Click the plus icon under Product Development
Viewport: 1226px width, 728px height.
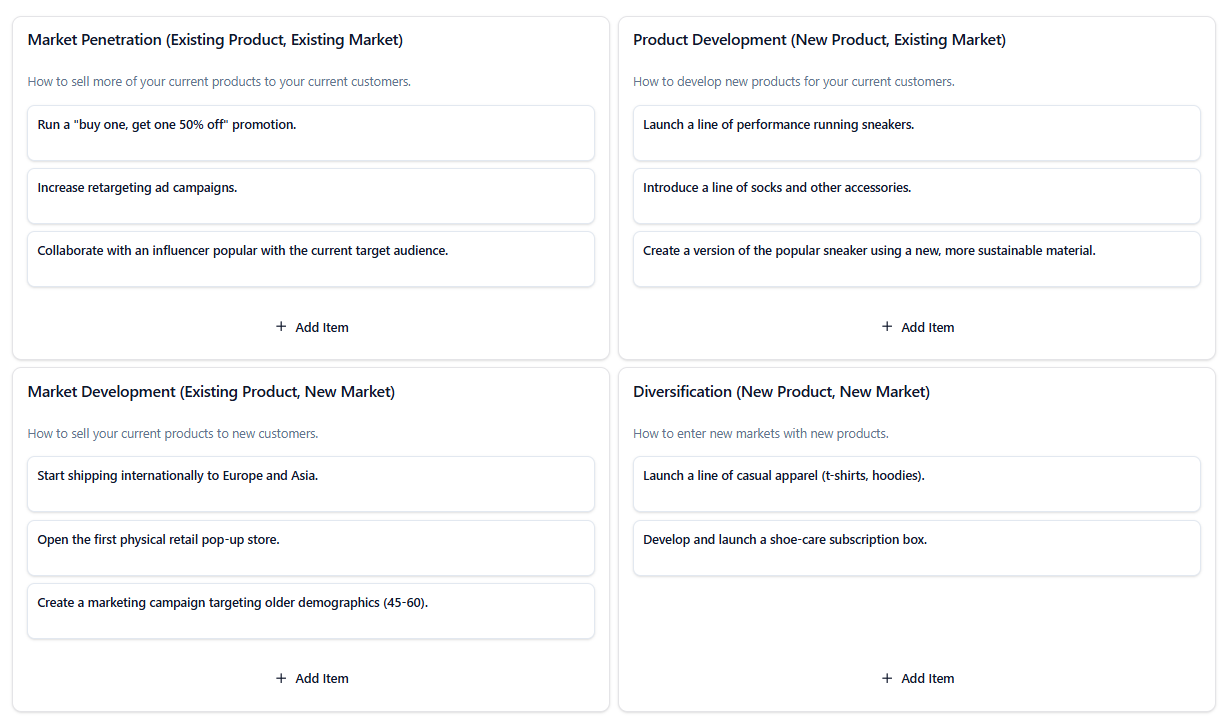coord(887,327)
